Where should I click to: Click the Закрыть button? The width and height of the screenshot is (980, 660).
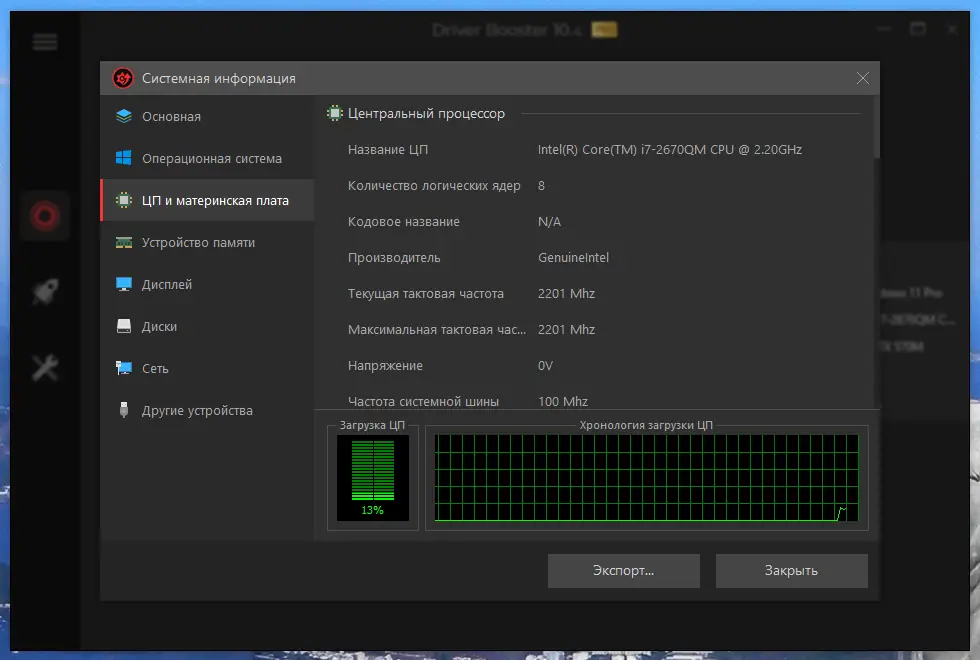click(x=791, y=571)
